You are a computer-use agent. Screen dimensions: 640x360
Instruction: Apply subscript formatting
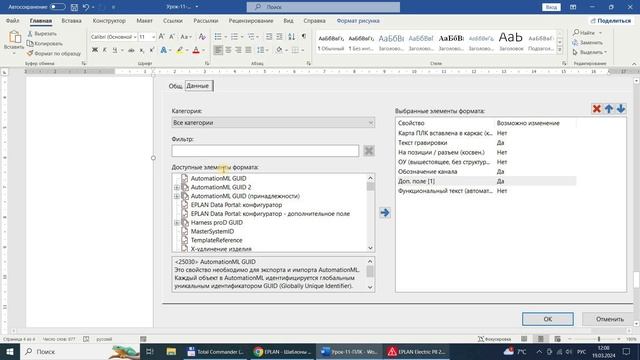pyautogui.click(x=142, y=50)
